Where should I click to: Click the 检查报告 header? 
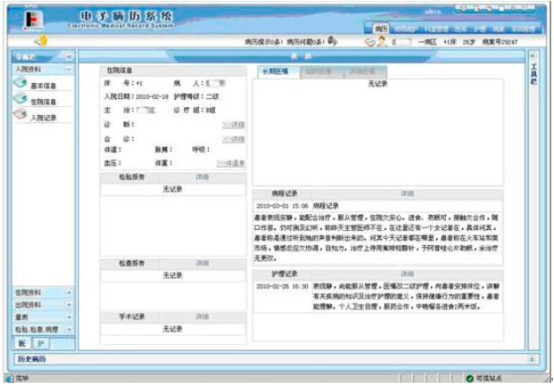point(131,263)
